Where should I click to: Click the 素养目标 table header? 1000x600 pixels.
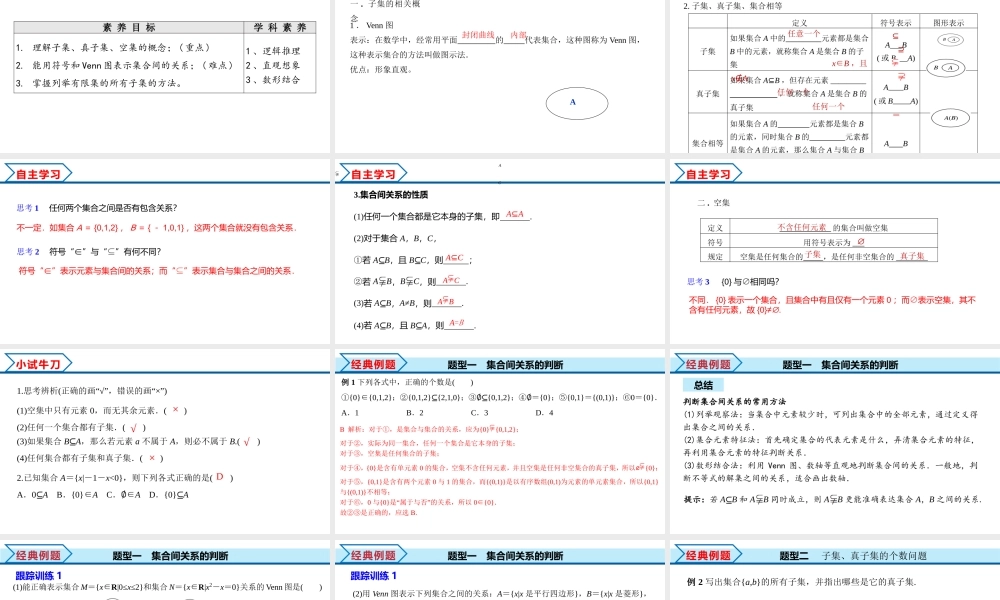pyautogui.click(x=129, y=27)
